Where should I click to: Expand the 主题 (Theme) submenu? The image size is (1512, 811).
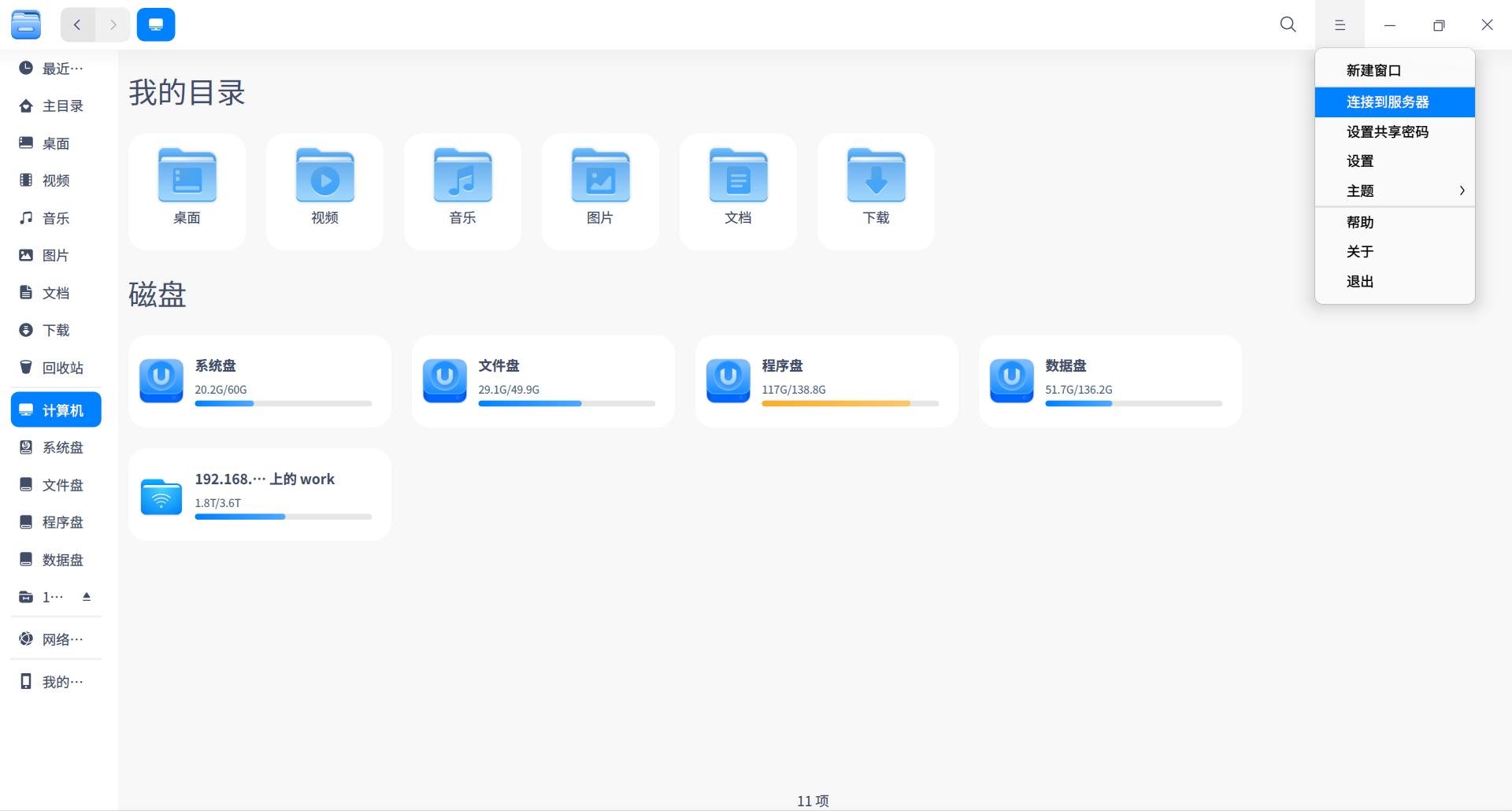pyautogui.click(x=1395, y=191)
